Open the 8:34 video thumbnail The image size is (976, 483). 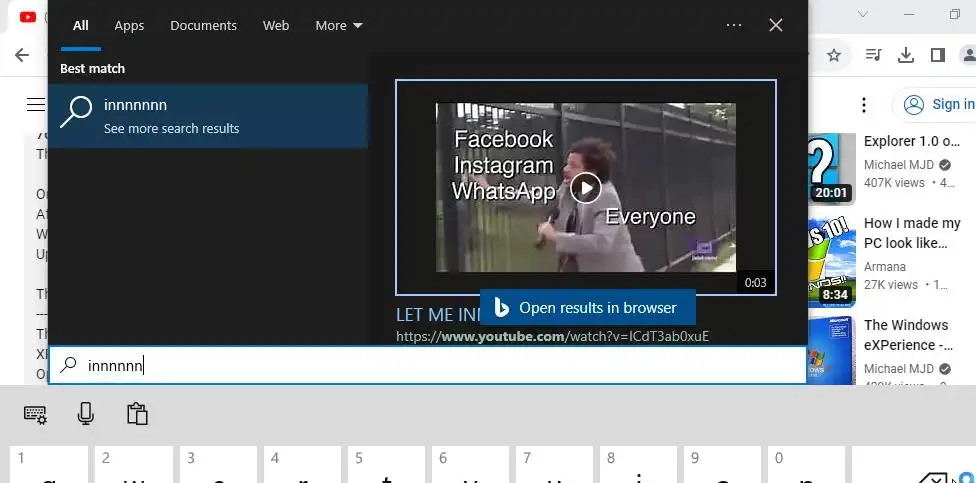[x=832, y=263]
